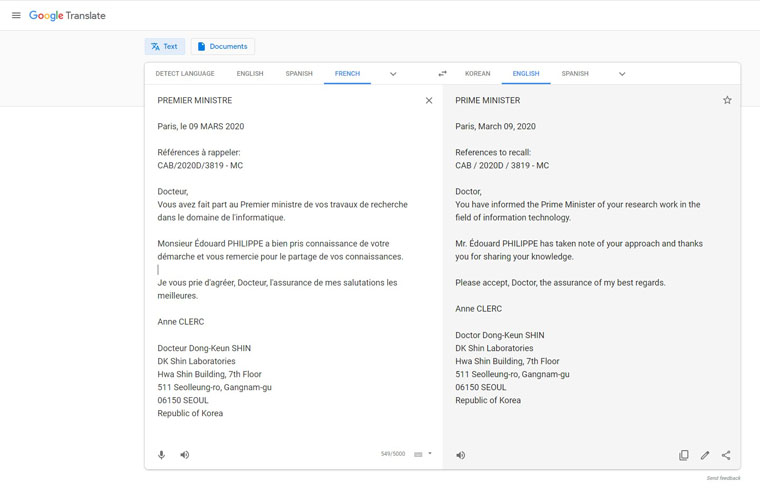
Task: Open the keyboard input tools dropdown
Action: [430, 454]
